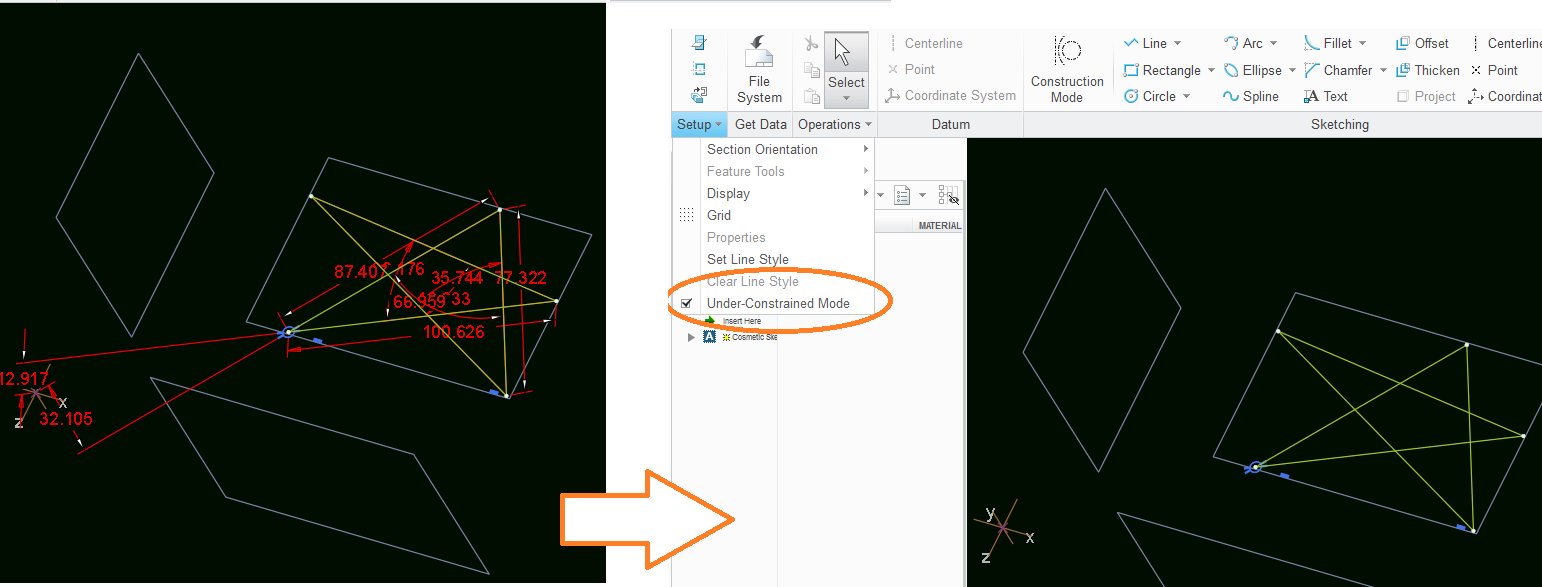Click the Get Data group label
The height and width of the screenshot is (587, 1542).
(x=760, y=124)
